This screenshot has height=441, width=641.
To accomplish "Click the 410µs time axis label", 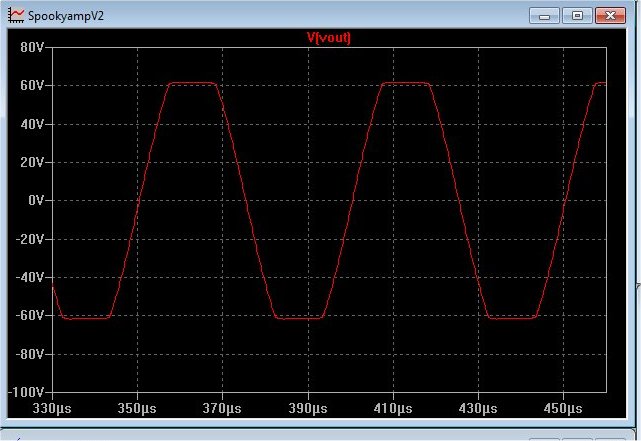I will (393, 408).
